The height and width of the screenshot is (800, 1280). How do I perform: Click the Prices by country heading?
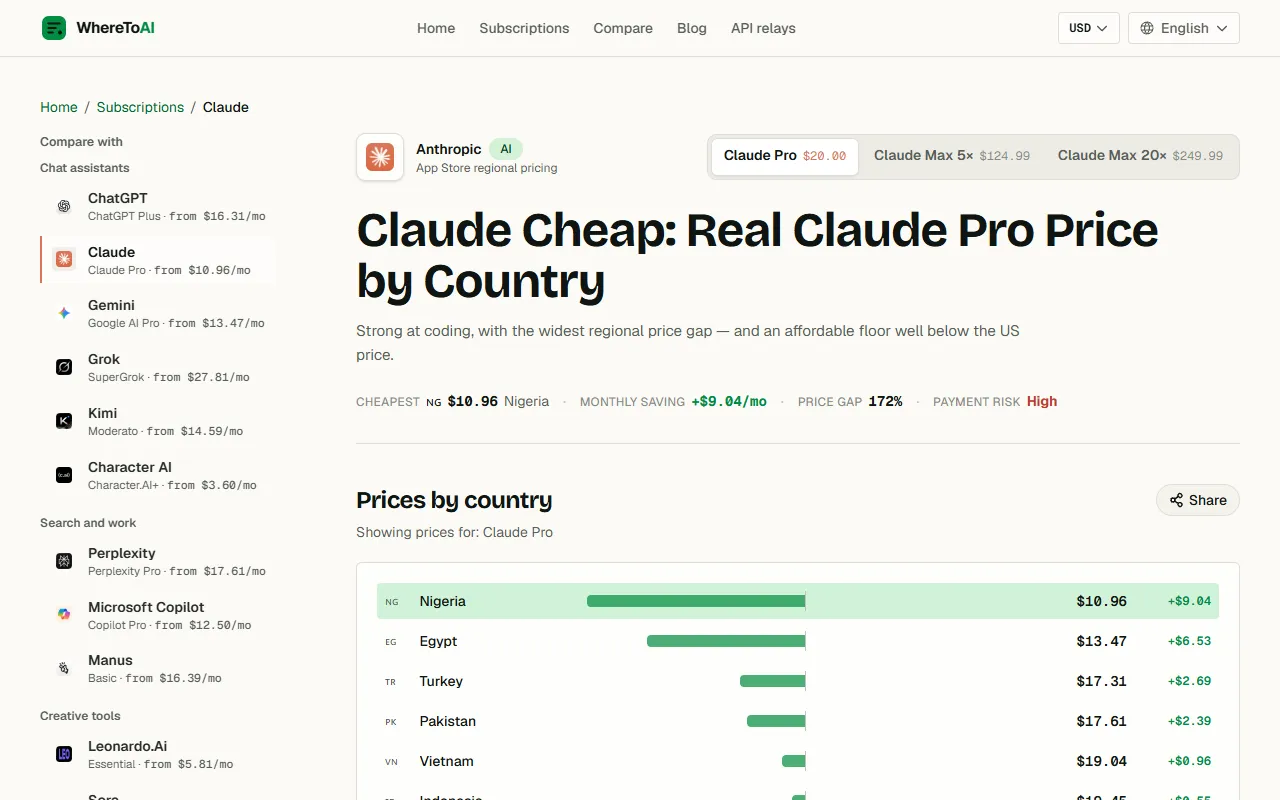click(454, 500)
